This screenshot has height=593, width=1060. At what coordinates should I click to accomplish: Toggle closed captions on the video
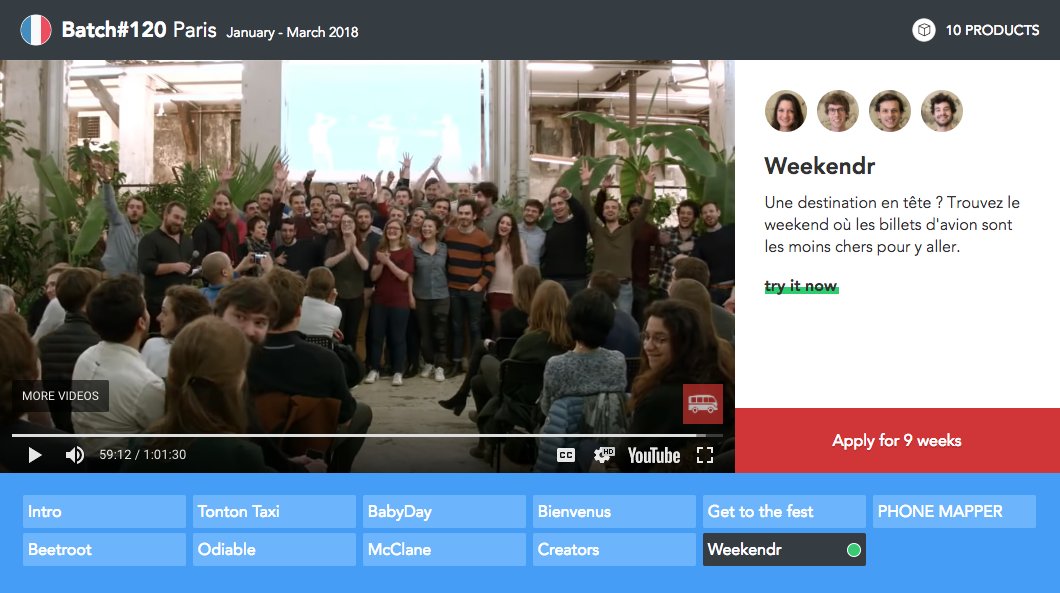pyautogui.click(x=566, y=455)
